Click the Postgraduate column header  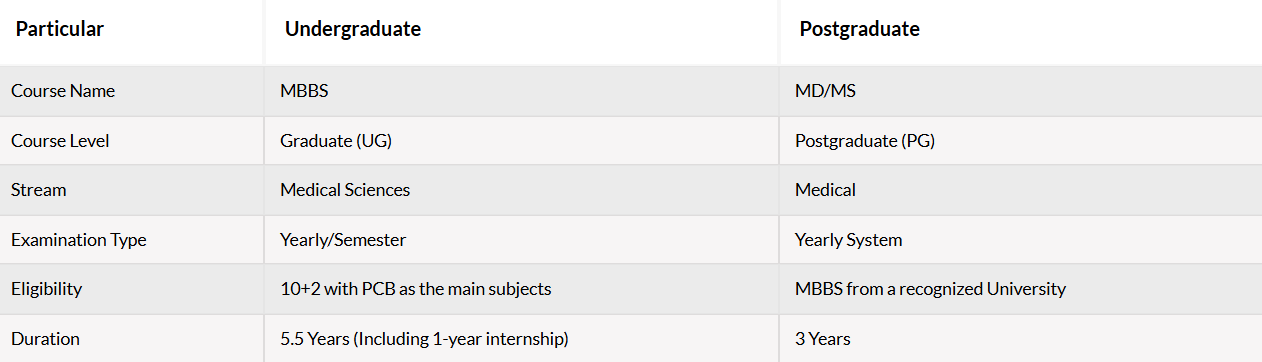tap(860, 29)
